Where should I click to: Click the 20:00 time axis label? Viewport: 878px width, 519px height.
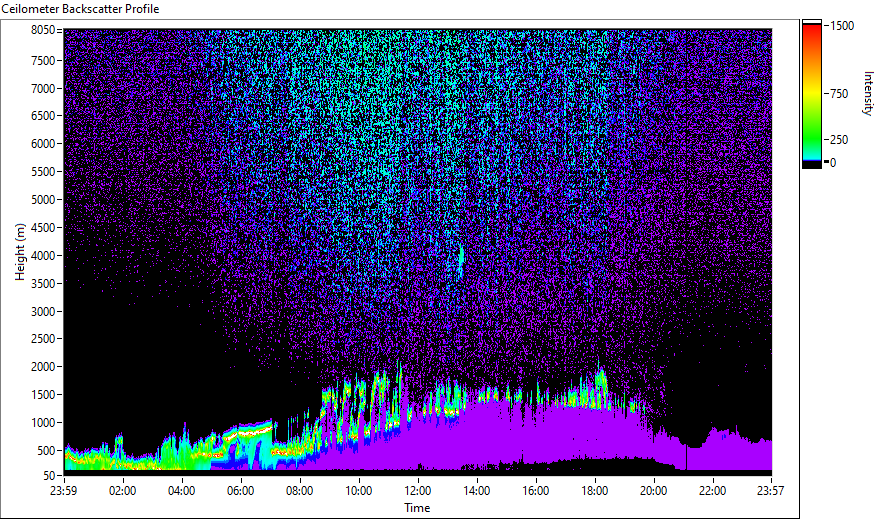click(653, 491)
